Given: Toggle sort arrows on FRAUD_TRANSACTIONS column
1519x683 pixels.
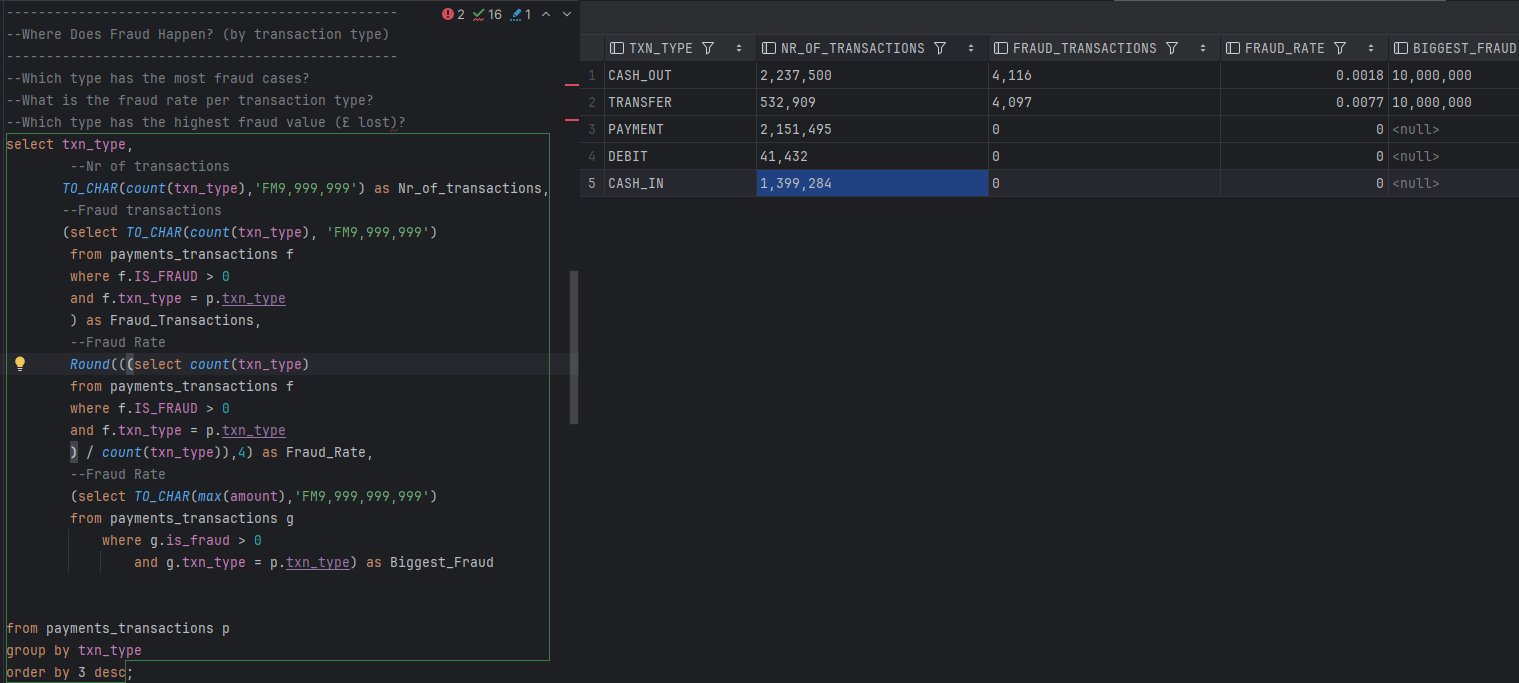Looking at the screenshot, I should click(1203, 48).
